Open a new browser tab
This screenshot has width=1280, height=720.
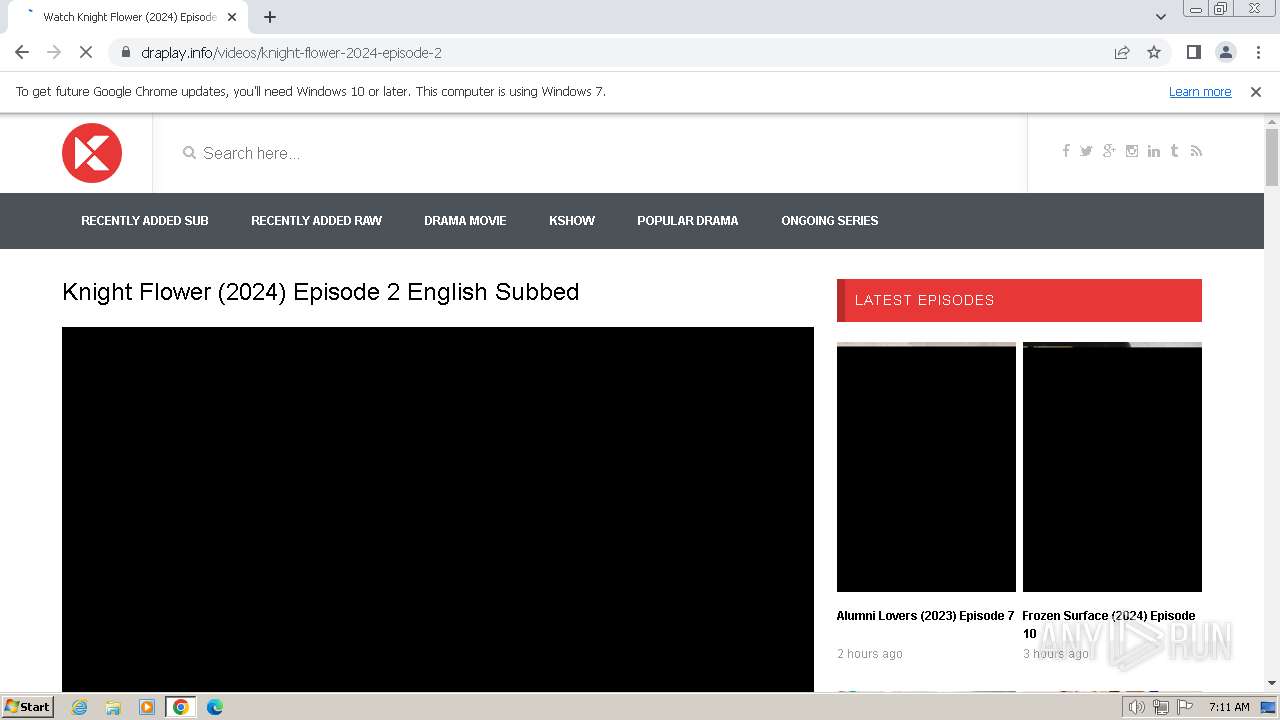click(x=270, y=17)
